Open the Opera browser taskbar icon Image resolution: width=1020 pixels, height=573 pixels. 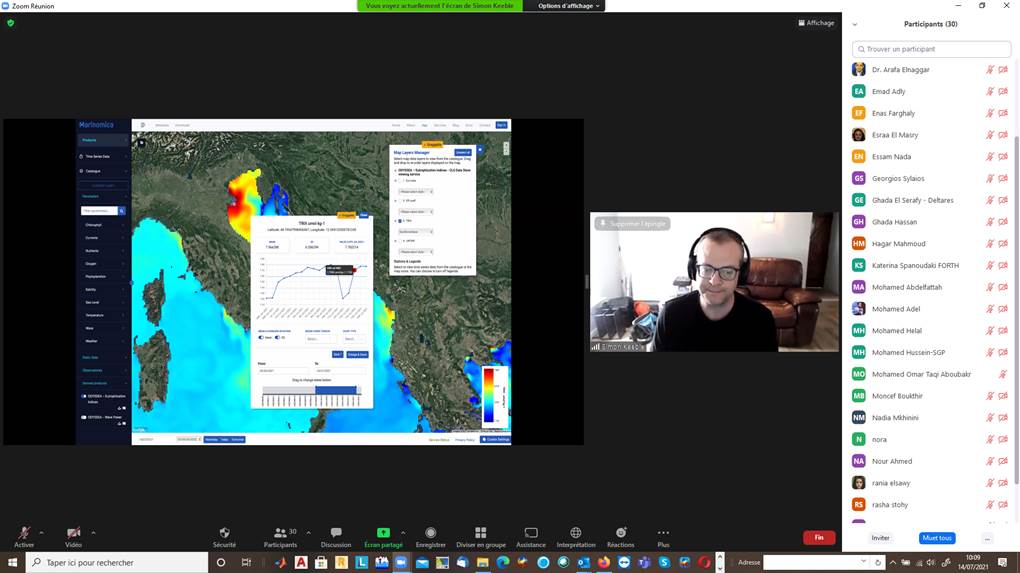[705, 563]
